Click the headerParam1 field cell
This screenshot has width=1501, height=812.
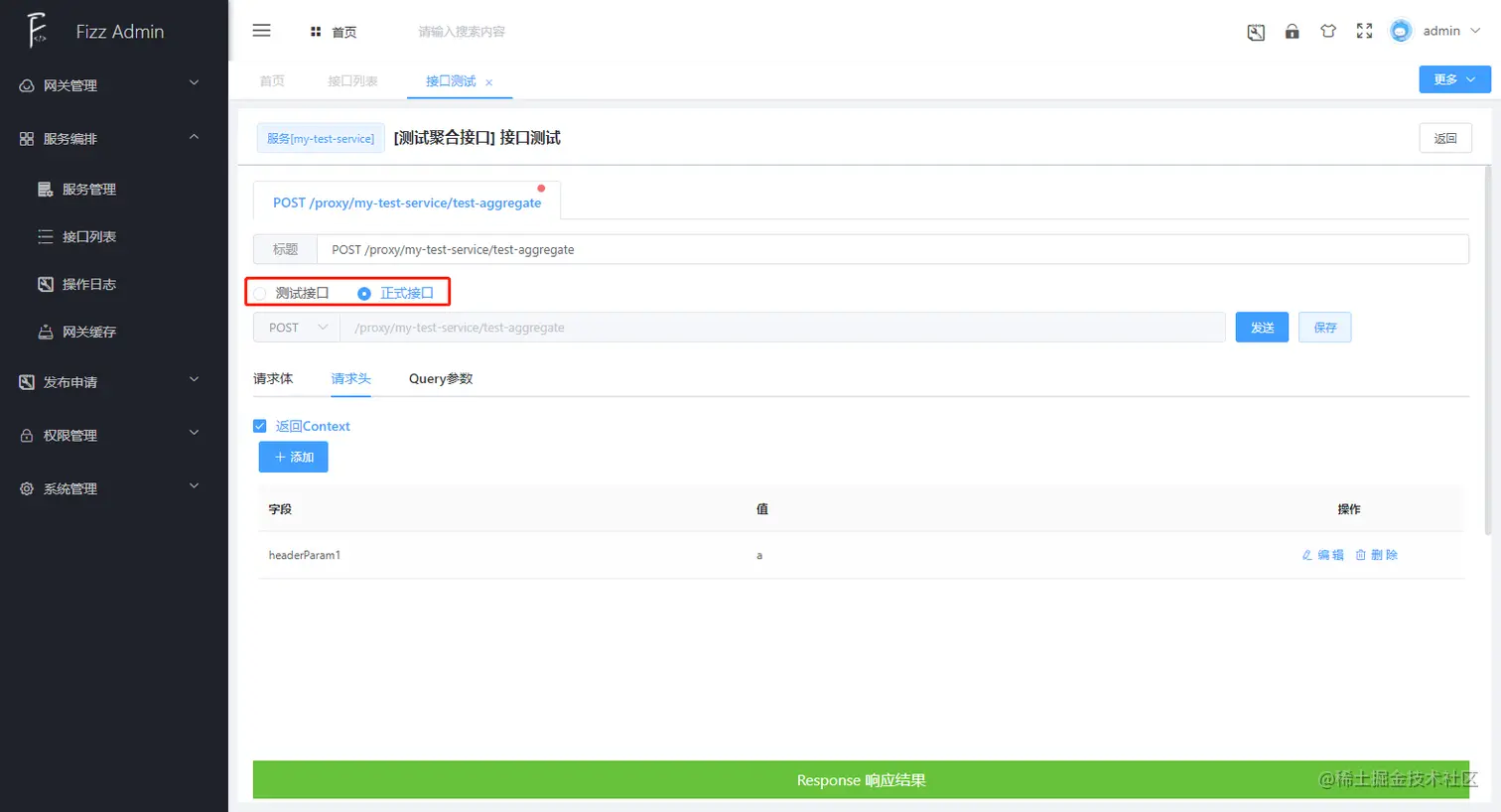click(305, 555)
